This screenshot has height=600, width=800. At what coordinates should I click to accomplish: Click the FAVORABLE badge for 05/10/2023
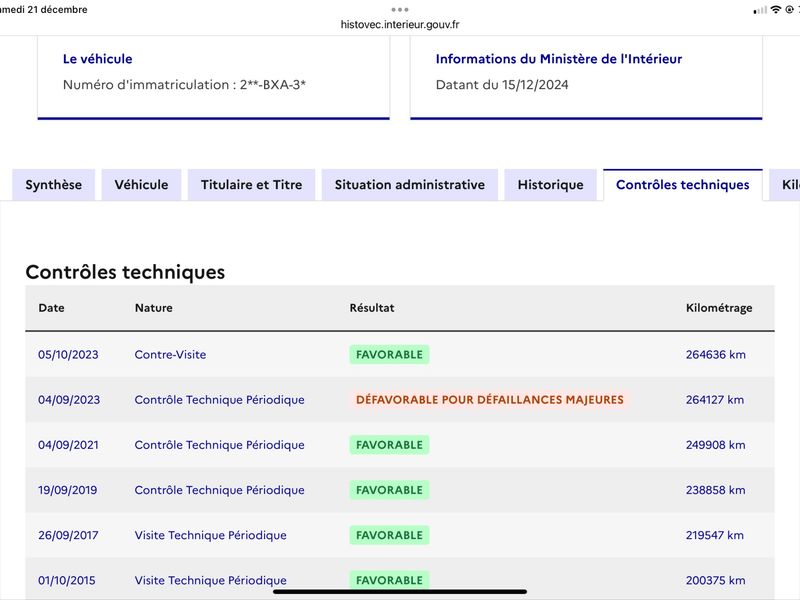click(389, 355)
